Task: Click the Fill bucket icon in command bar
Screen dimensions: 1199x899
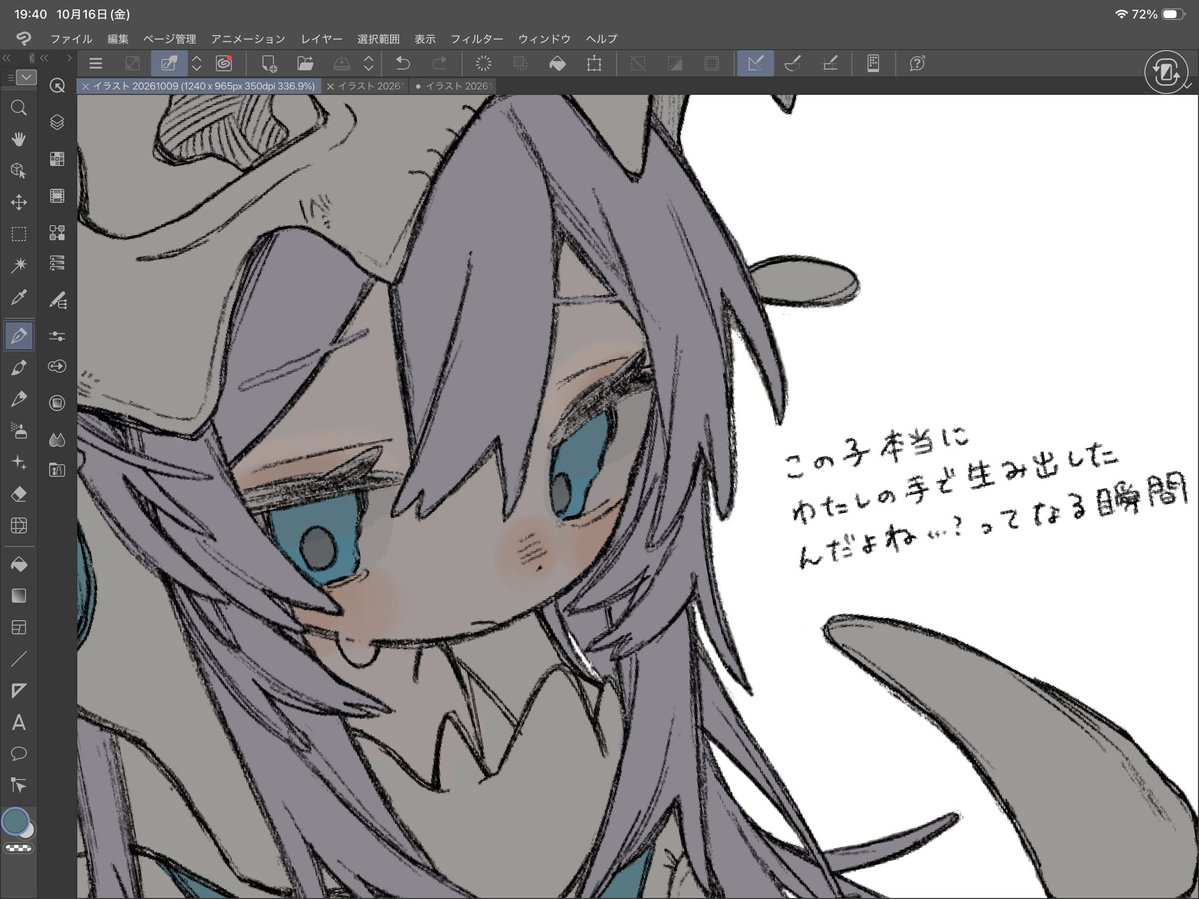Action: point(557,63)
